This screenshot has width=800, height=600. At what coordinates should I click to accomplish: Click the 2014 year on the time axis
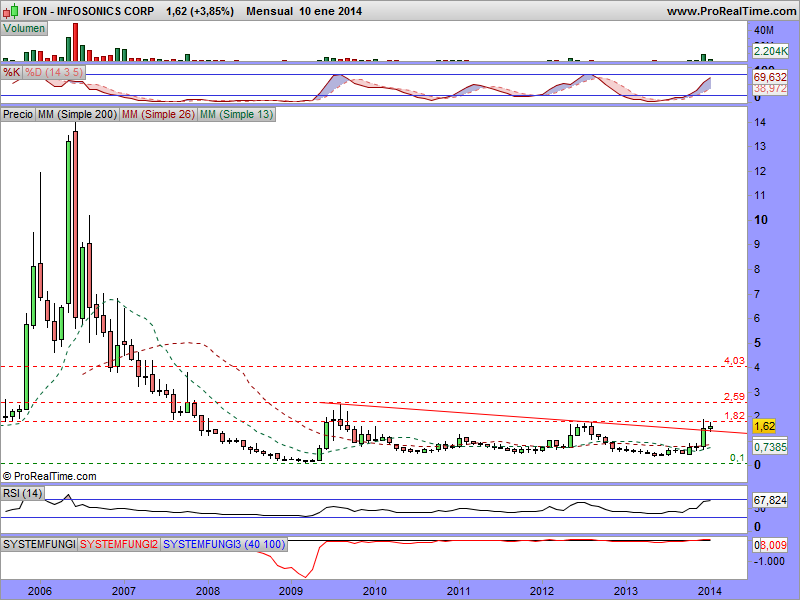point(710,591)
